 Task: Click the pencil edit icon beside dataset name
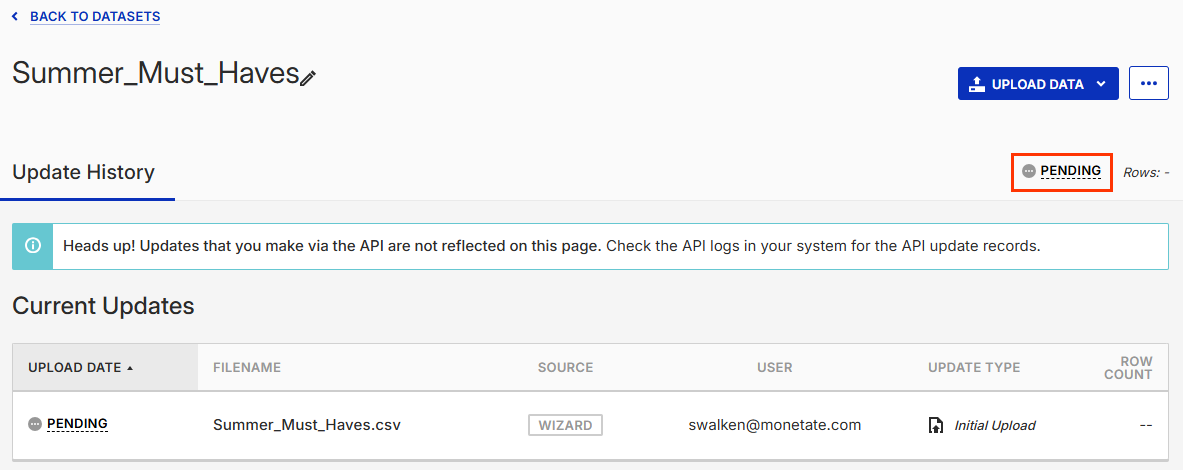(x=308, y=77)
